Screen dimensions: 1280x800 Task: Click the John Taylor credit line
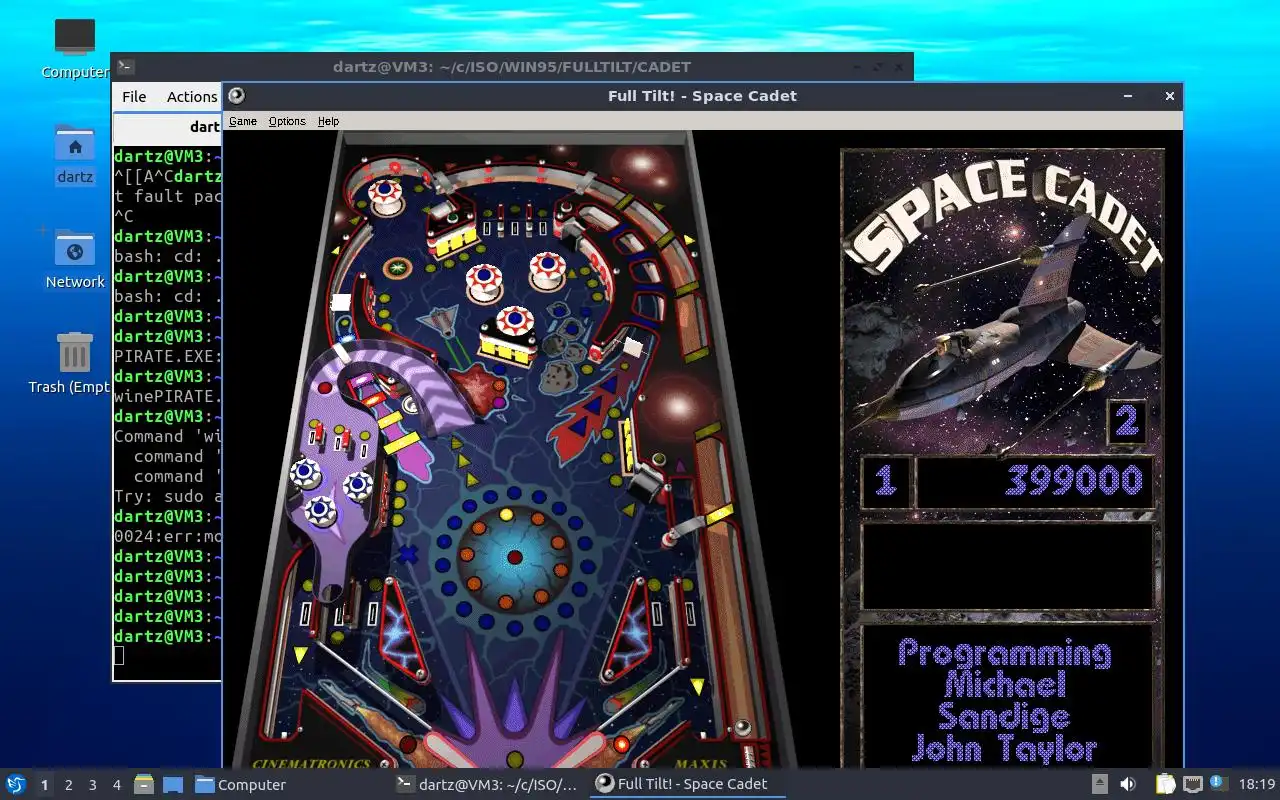click(x=1005, y=748)
